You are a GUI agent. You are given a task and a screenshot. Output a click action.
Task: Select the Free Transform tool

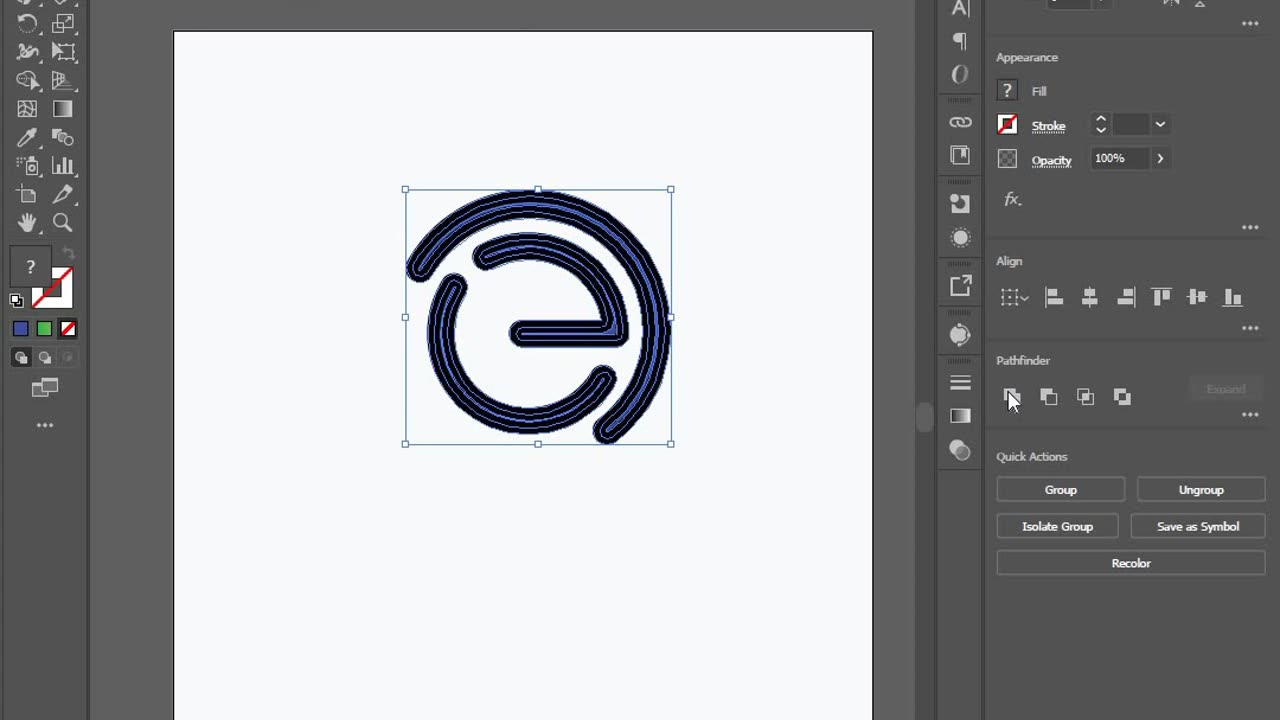tap(63, 52)
